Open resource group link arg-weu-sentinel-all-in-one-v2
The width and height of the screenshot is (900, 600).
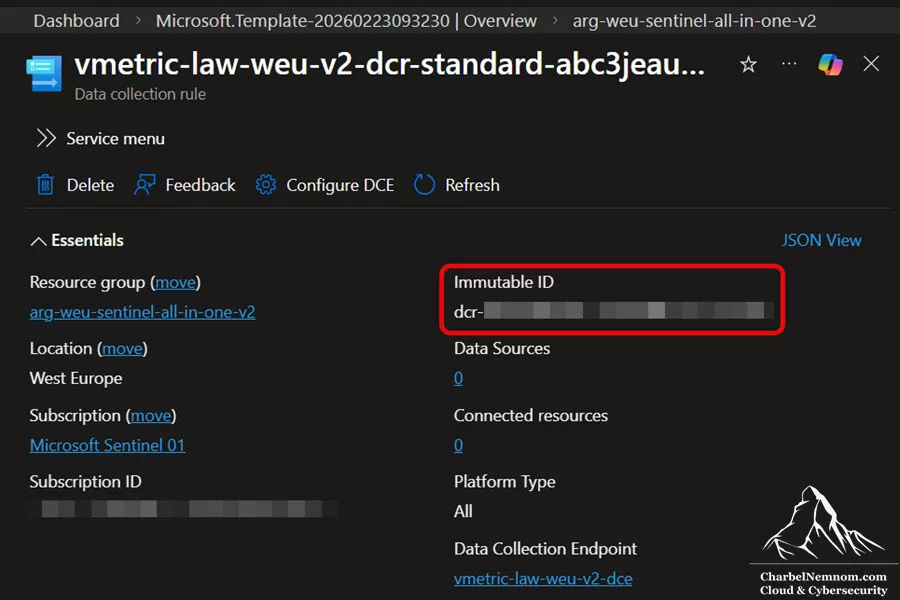142,312
